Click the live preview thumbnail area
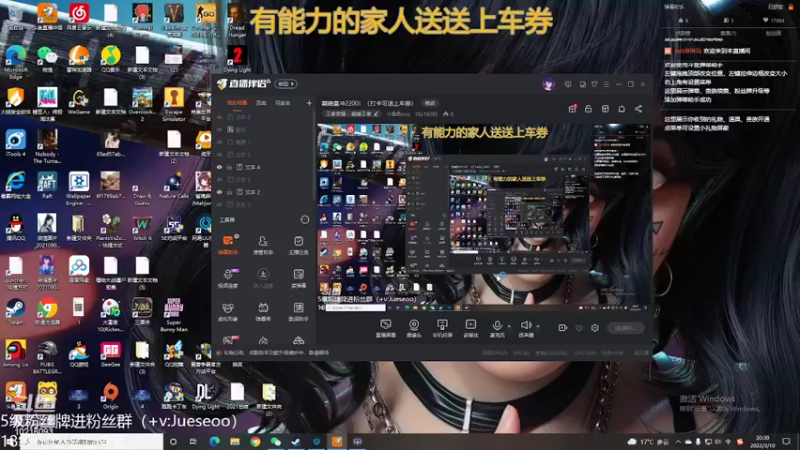The height and width of the screenshot is (450, 800). 483,217
